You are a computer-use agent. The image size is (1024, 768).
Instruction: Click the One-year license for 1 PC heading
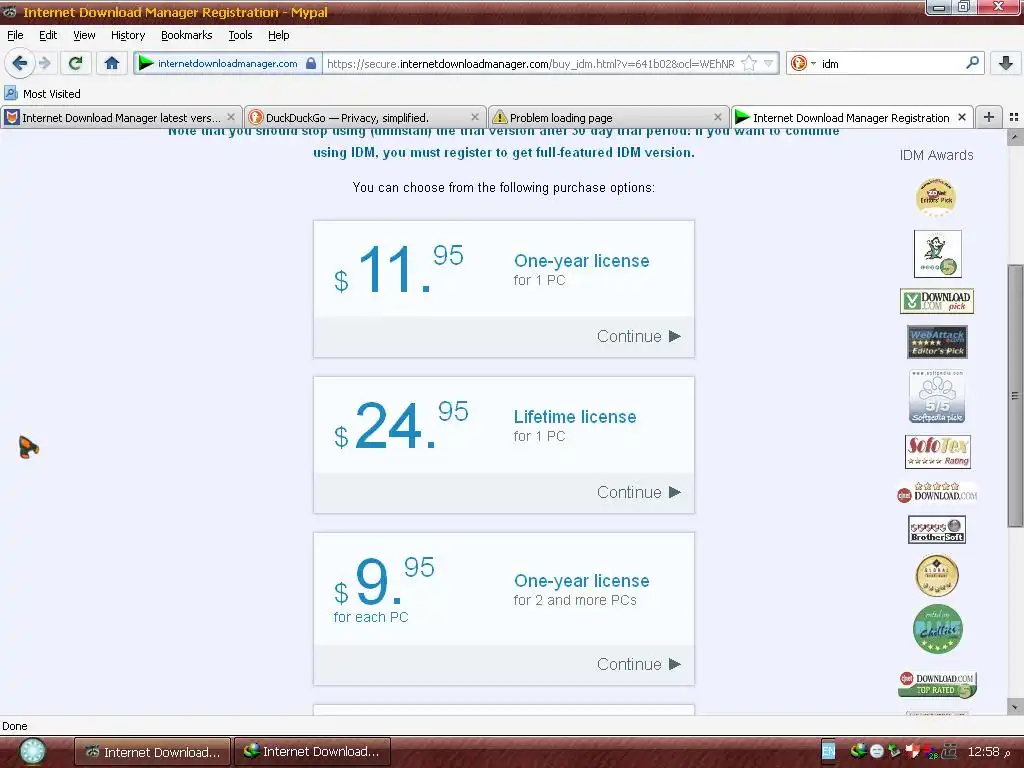[581, 261]
